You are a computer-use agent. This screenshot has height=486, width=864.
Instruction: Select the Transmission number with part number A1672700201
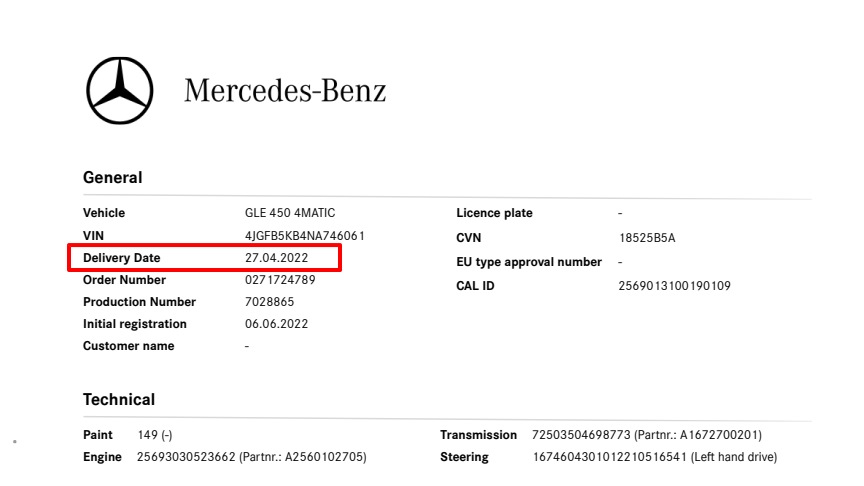(646, 435)
